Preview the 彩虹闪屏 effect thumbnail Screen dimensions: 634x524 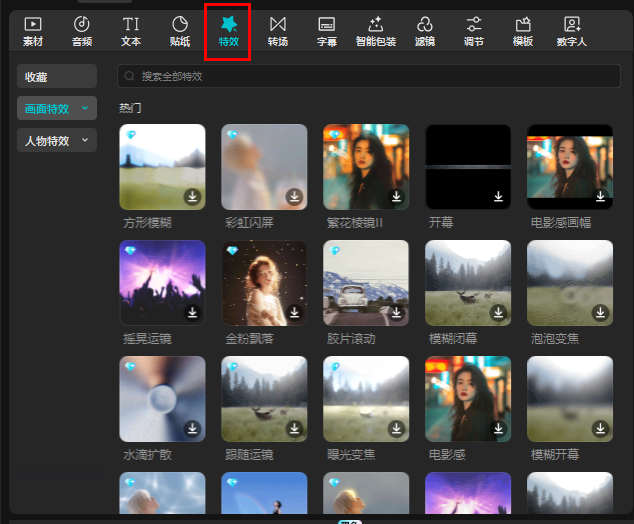264,167
